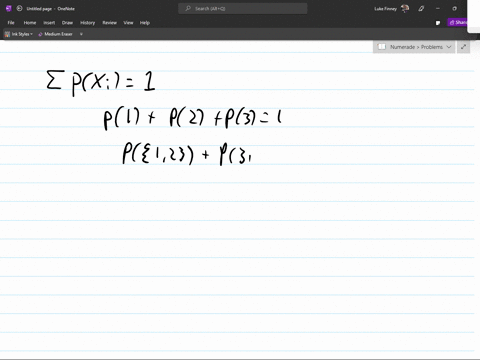Switch to the Home tab

coord(30,23)
